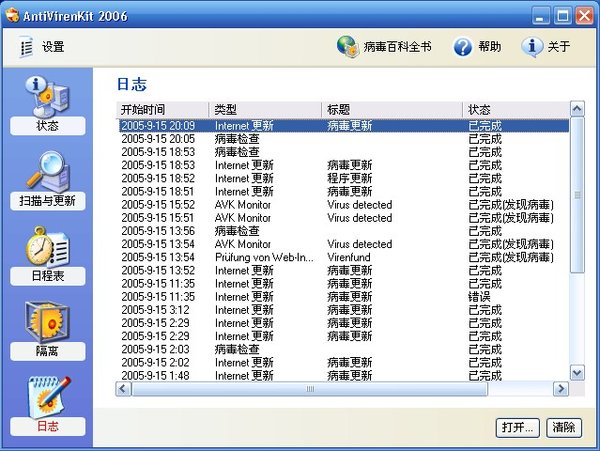This screenshot has width=600, height=451.
Task: Select the 2005-9-15 18:52 程序更新 entry
Action: click(x=344, y=178)
